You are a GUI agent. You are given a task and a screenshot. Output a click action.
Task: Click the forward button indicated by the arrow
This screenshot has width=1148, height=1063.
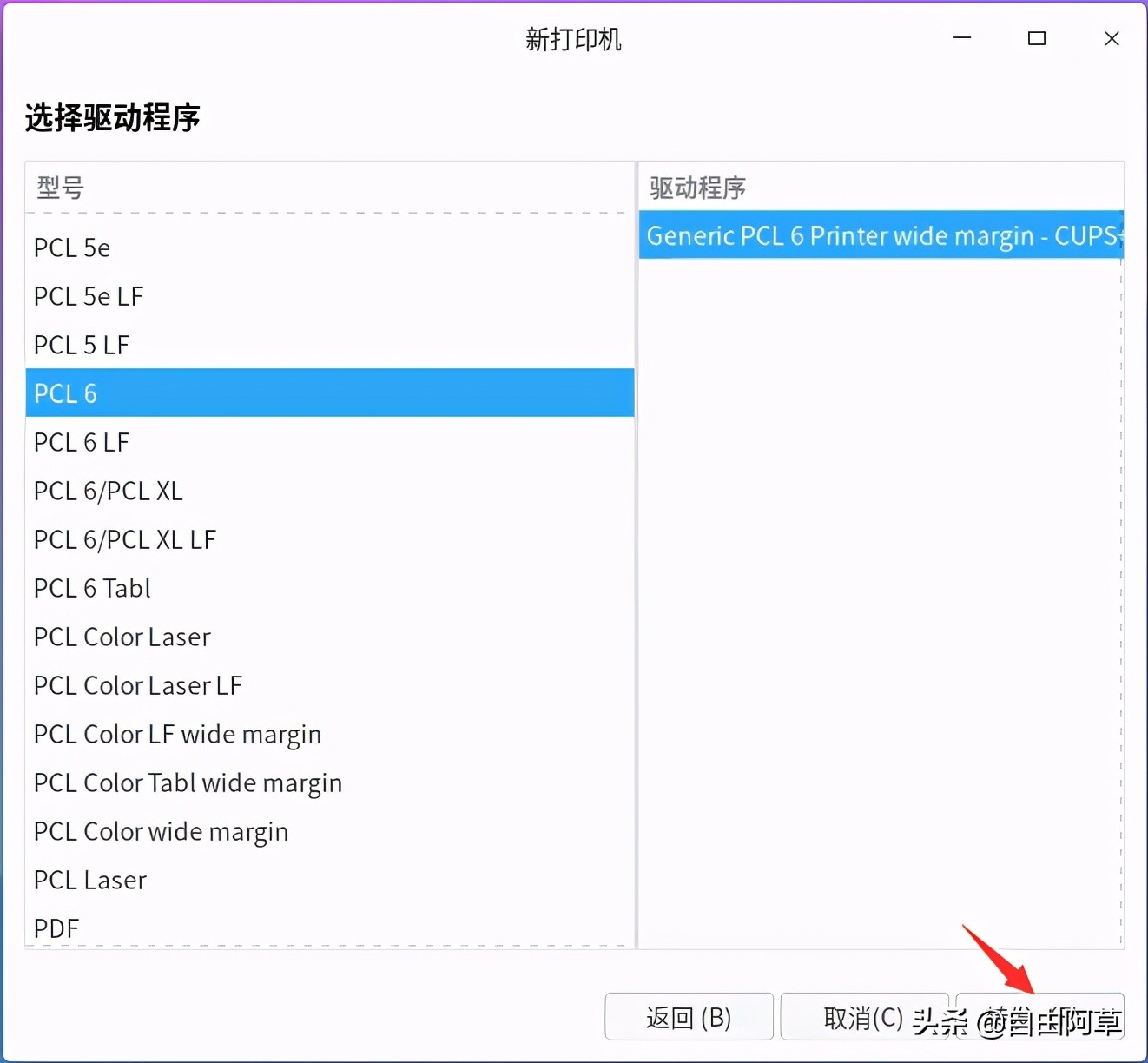pos(1039,1016)
